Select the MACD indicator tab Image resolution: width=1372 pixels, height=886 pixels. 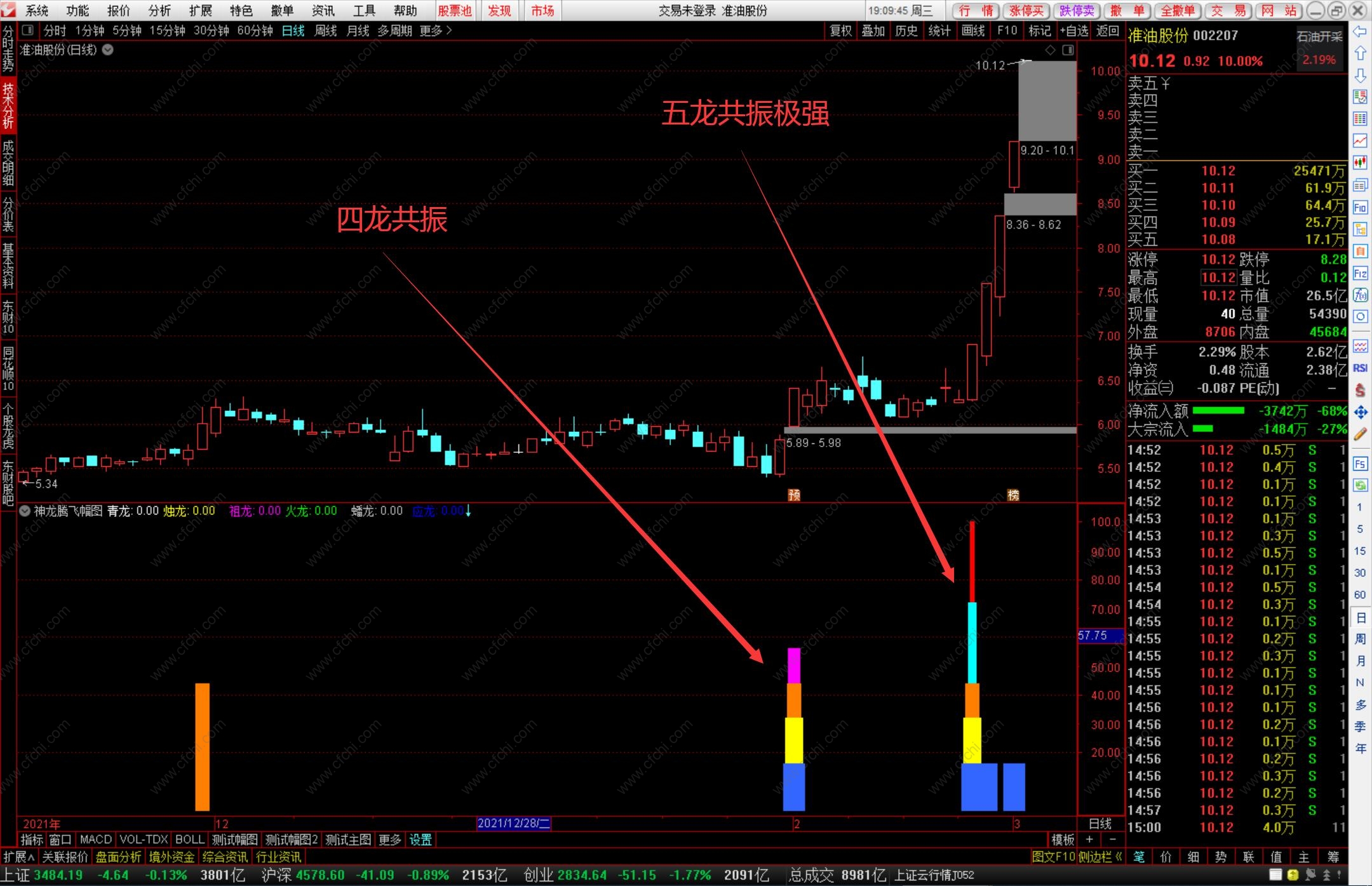(x=95, y=840)
